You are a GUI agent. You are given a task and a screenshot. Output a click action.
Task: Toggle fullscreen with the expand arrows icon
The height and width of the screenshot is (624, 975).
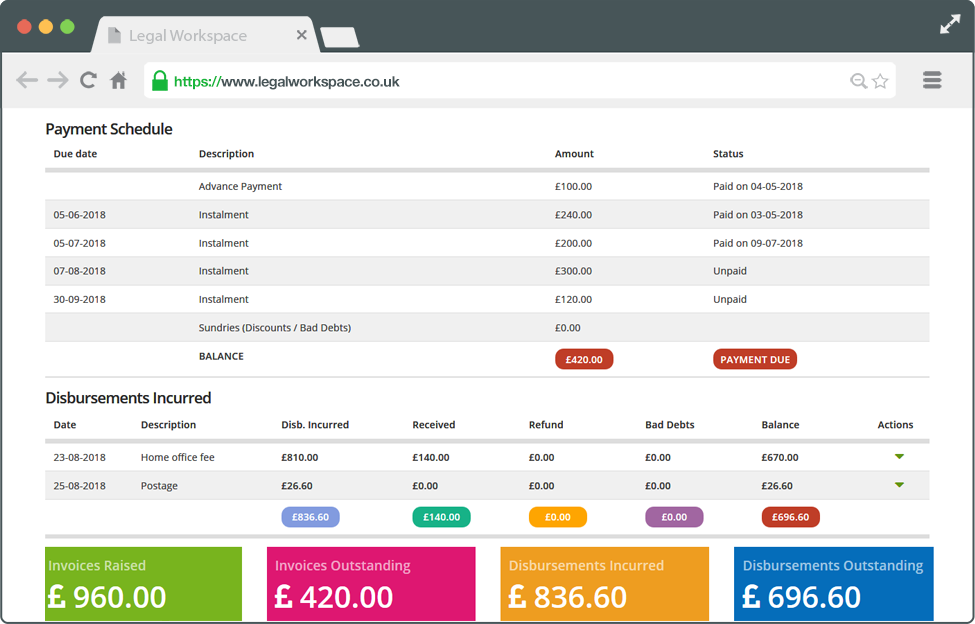click(950, 24)
